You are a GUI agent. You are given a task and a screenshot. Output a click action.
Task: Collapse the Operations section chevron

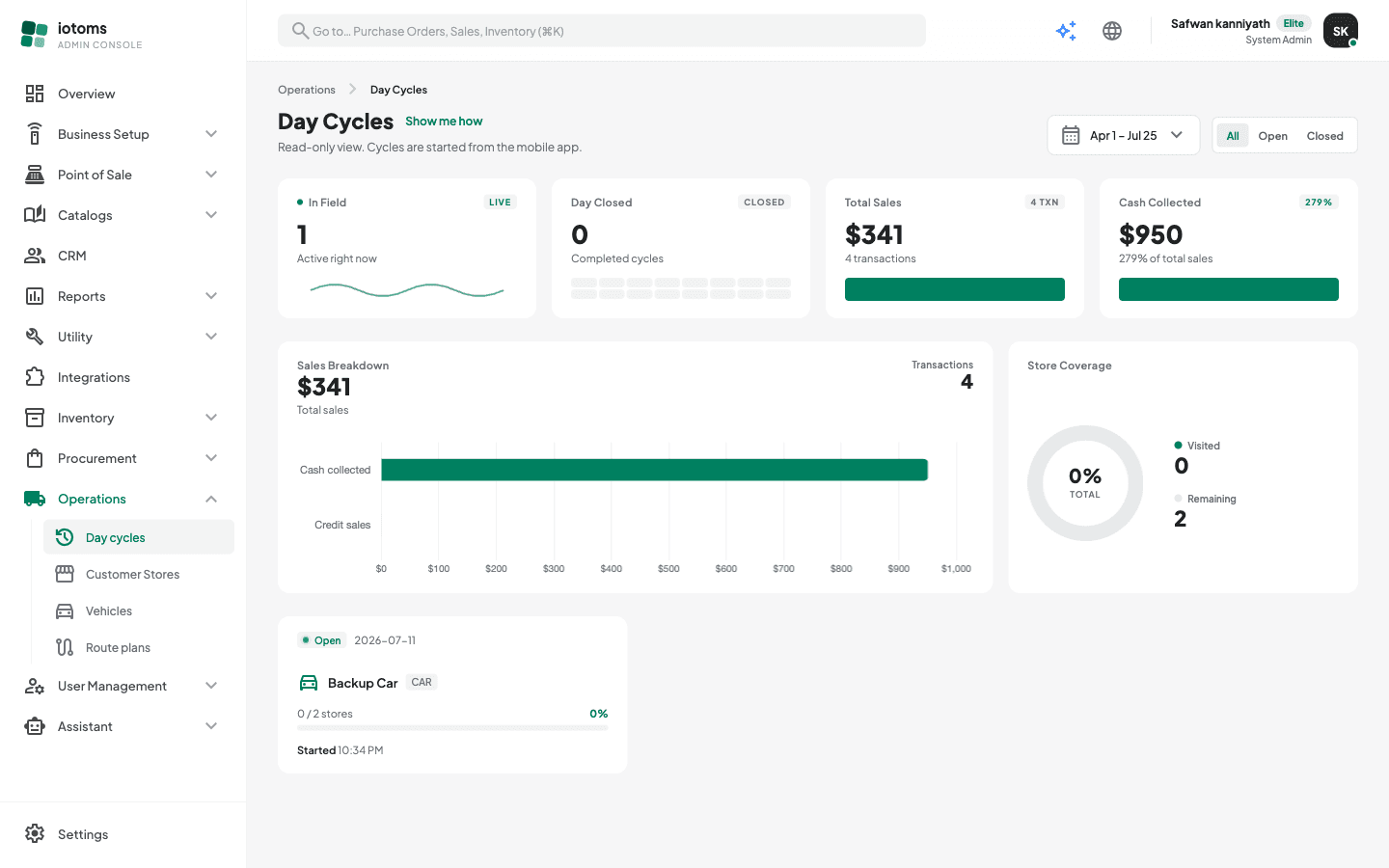(211, 499)
